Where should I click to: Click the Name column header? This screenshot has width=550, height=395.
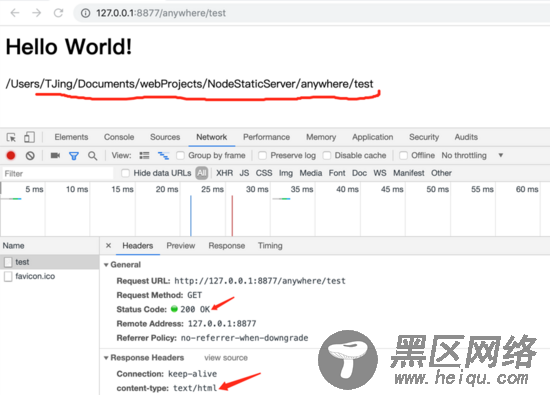click(x=49, y=246)
